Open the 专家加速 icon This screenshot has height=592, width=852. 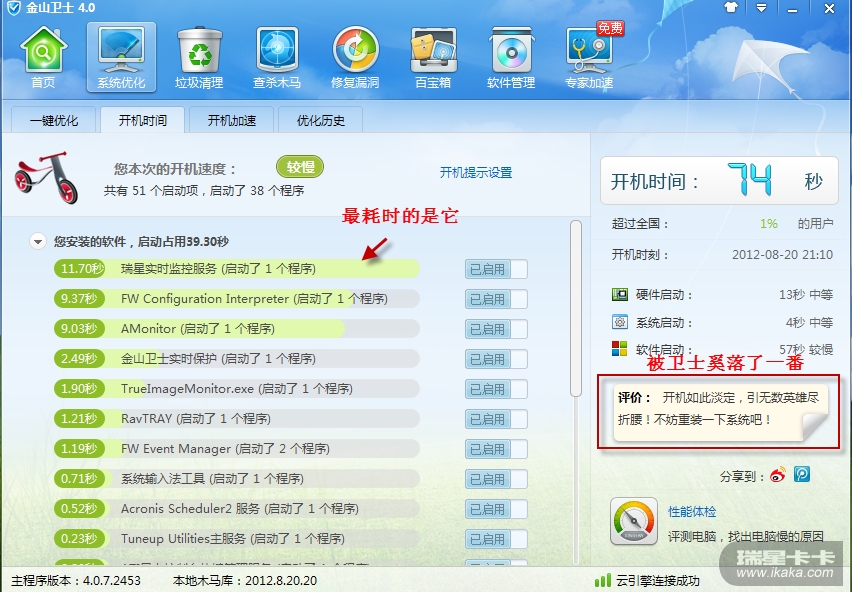point(590,57)
